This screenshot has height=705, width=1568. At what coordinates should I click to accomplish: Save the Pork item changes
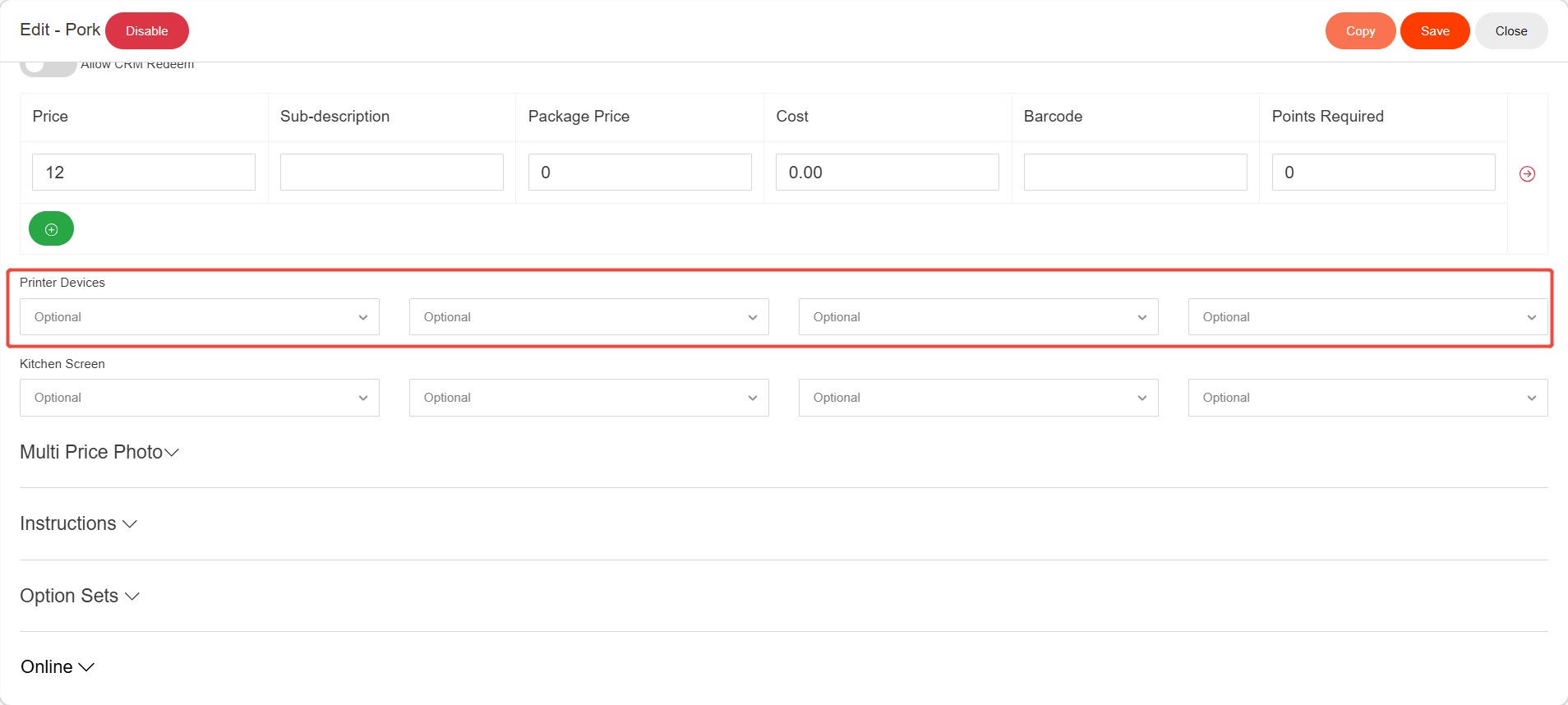pos(1435,31)
